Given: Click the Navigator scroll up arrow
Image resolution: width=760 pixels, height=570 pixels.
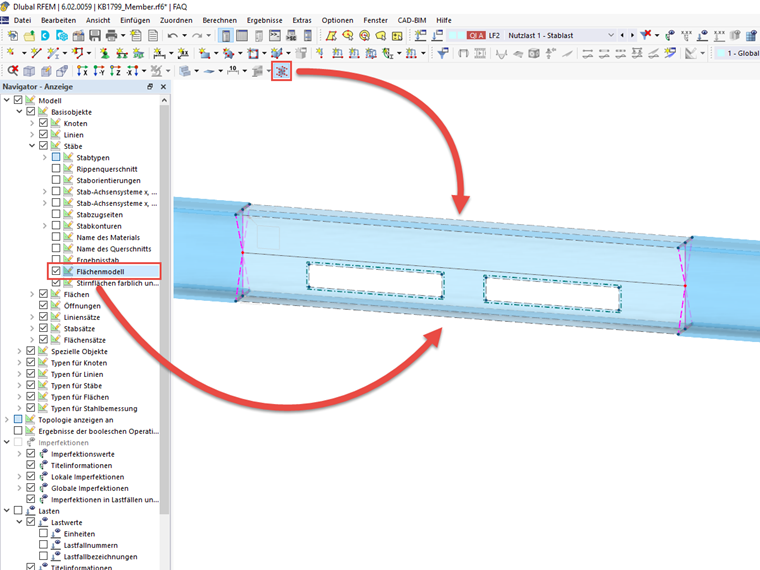Looking at the screenshot, I should coord(164,100).
